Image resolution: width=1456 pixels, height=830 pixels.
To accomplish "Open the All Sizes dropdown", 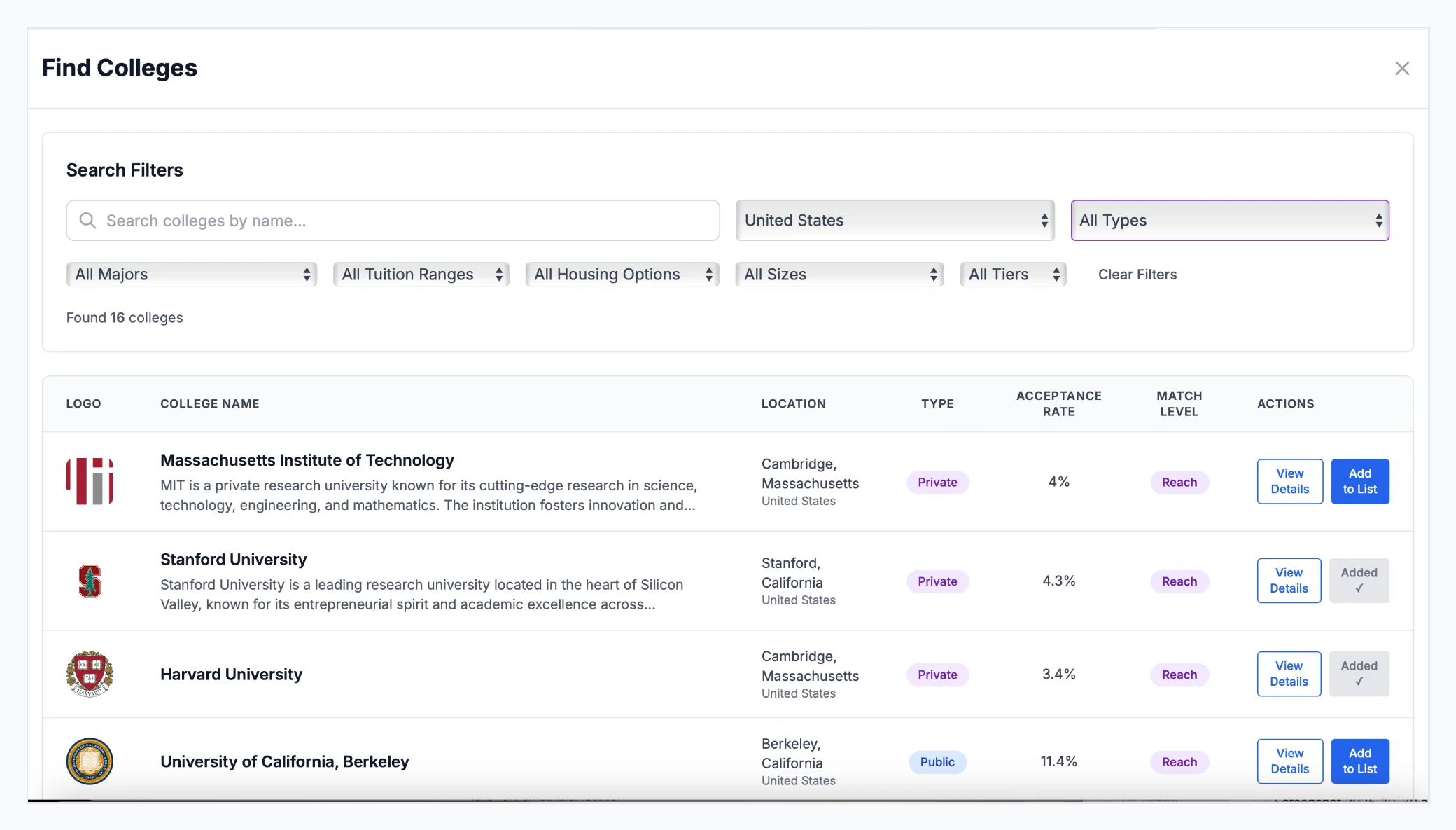I will pyautogui.click(x=839, y=274).
